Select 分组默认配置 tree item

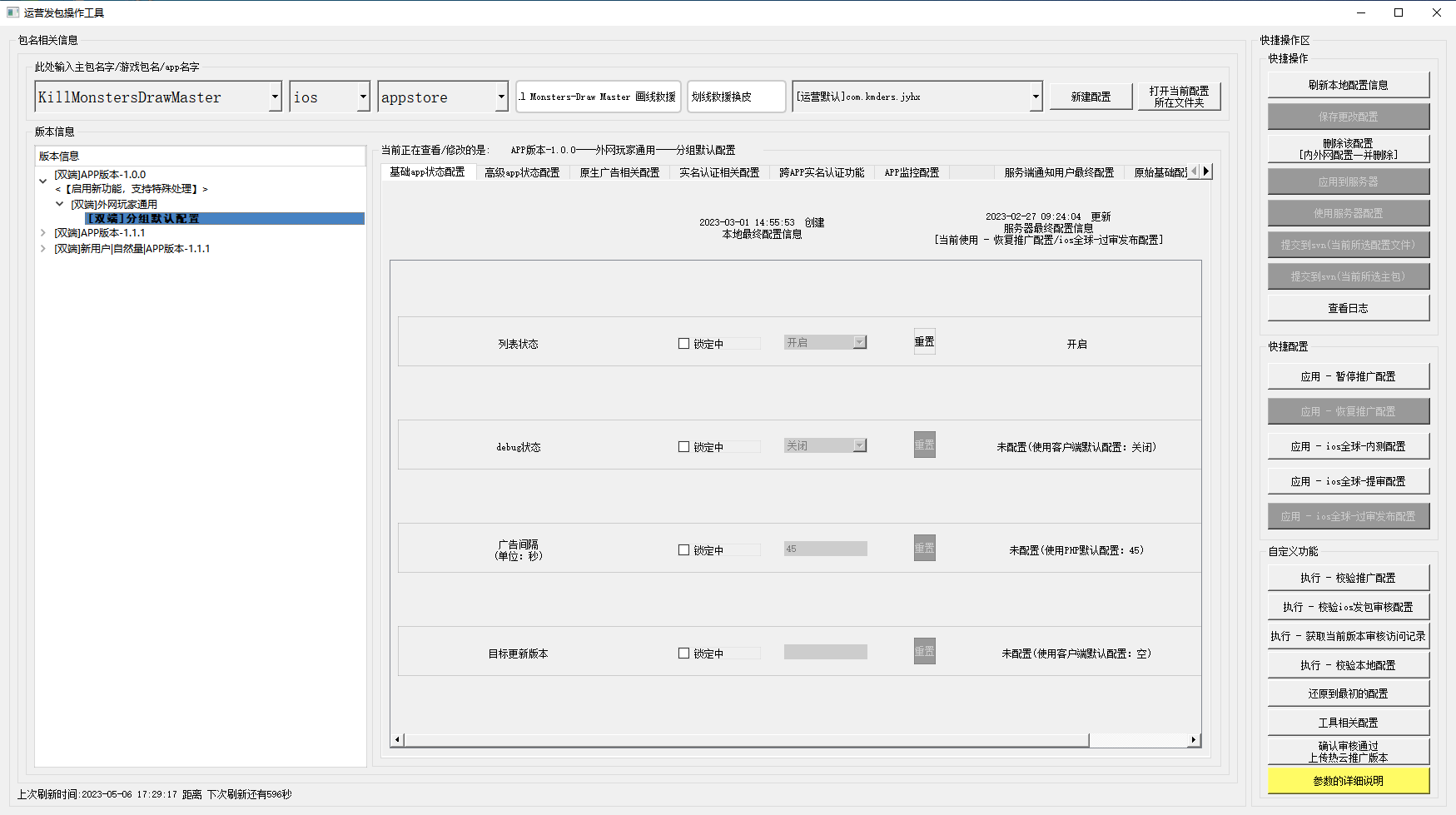pos(225,218)
